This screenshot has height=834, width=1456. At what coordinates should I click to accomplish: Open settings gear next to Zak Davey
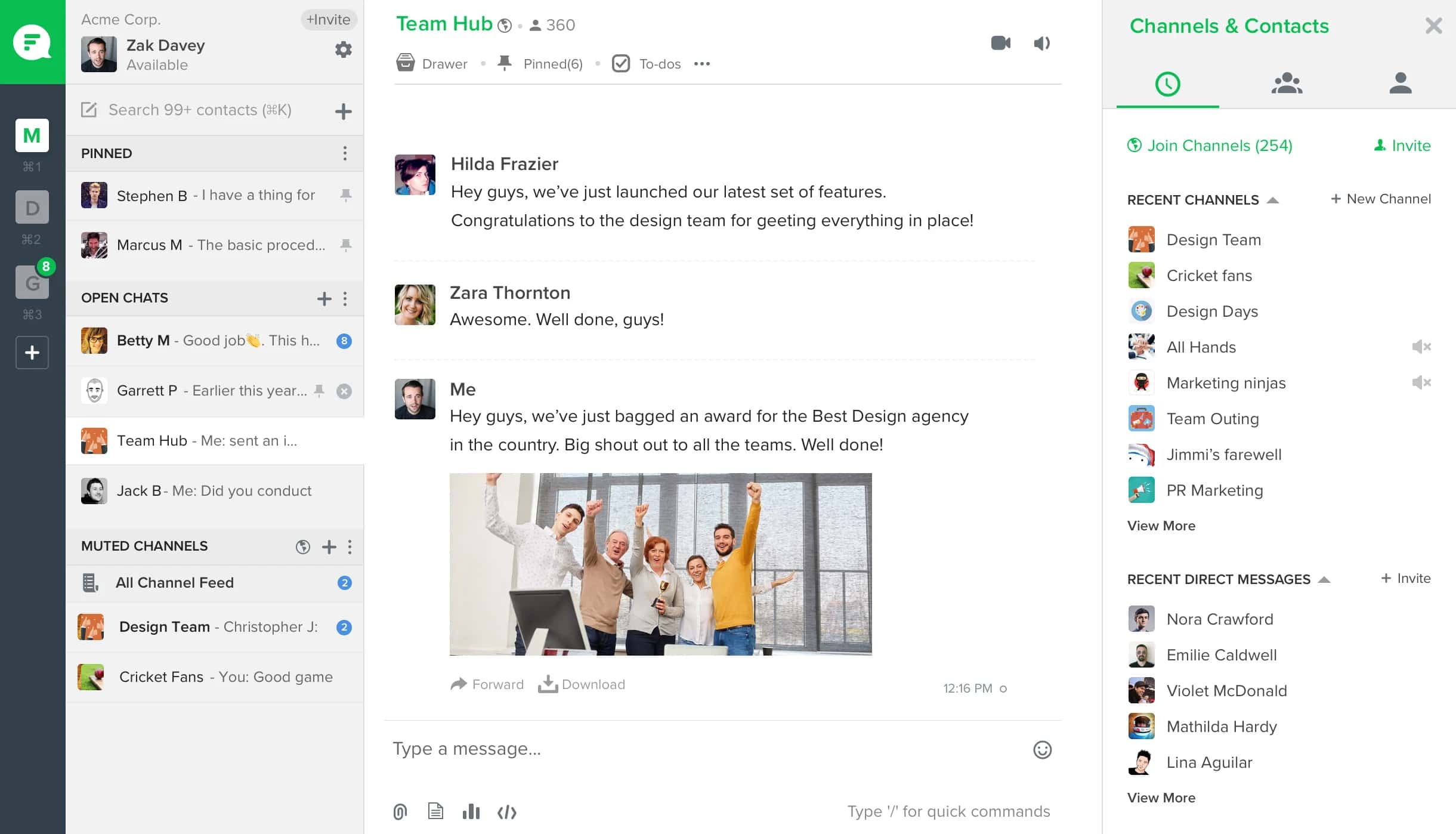[x=343, y=50]
